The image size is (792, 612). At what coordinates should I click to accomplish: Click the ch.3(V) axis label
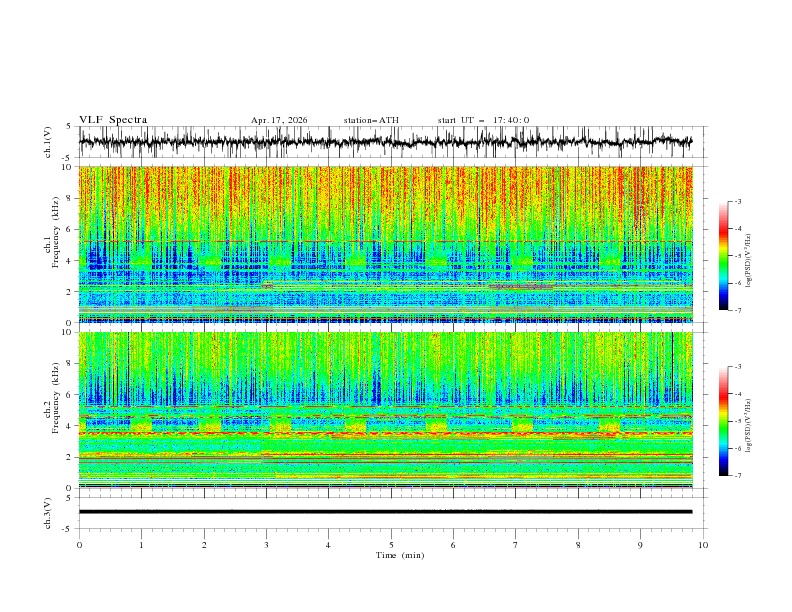(47, 513)
